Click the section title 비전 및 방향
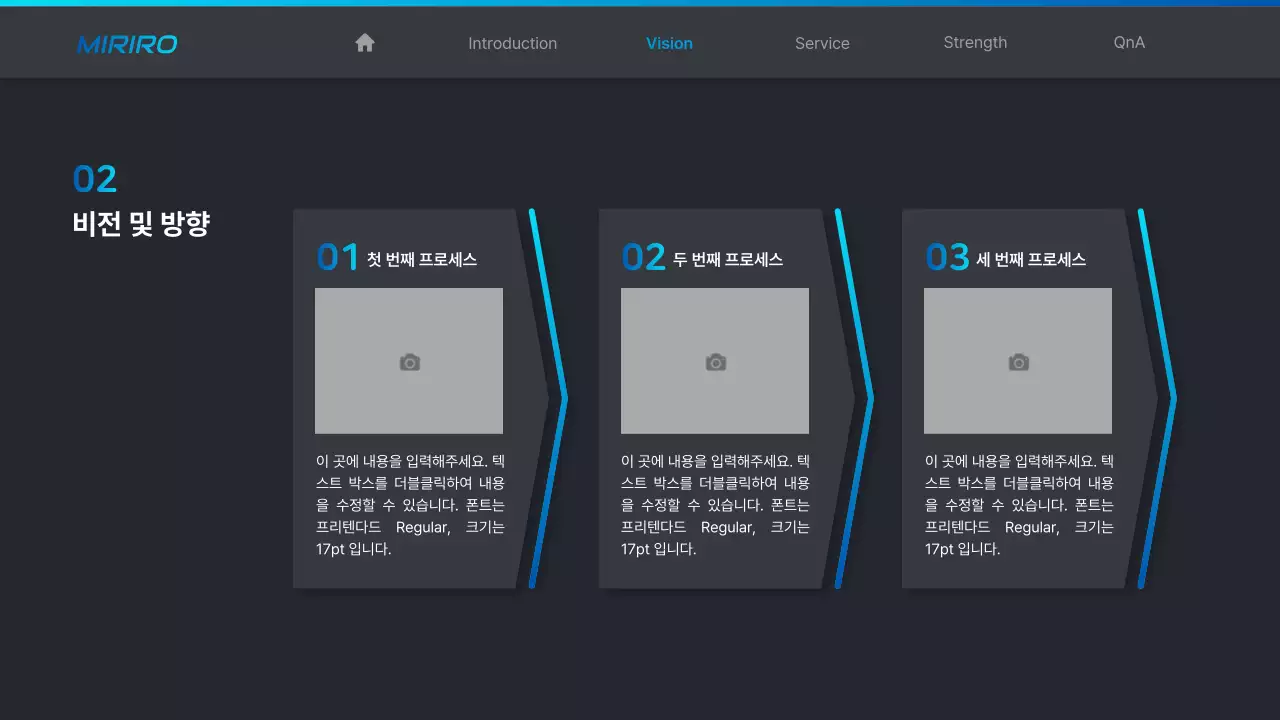The image size is (1280, 720). click(x=142, y=224)
